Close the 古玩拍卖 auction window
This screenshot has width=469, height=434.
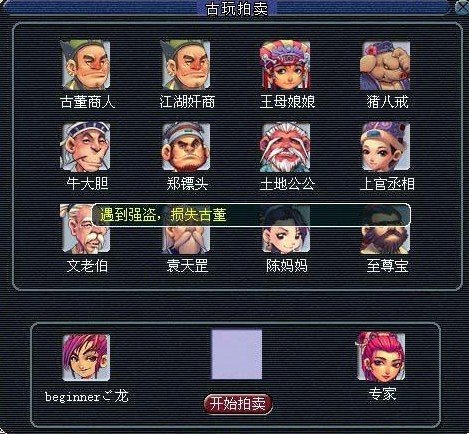tap(462, 7)
